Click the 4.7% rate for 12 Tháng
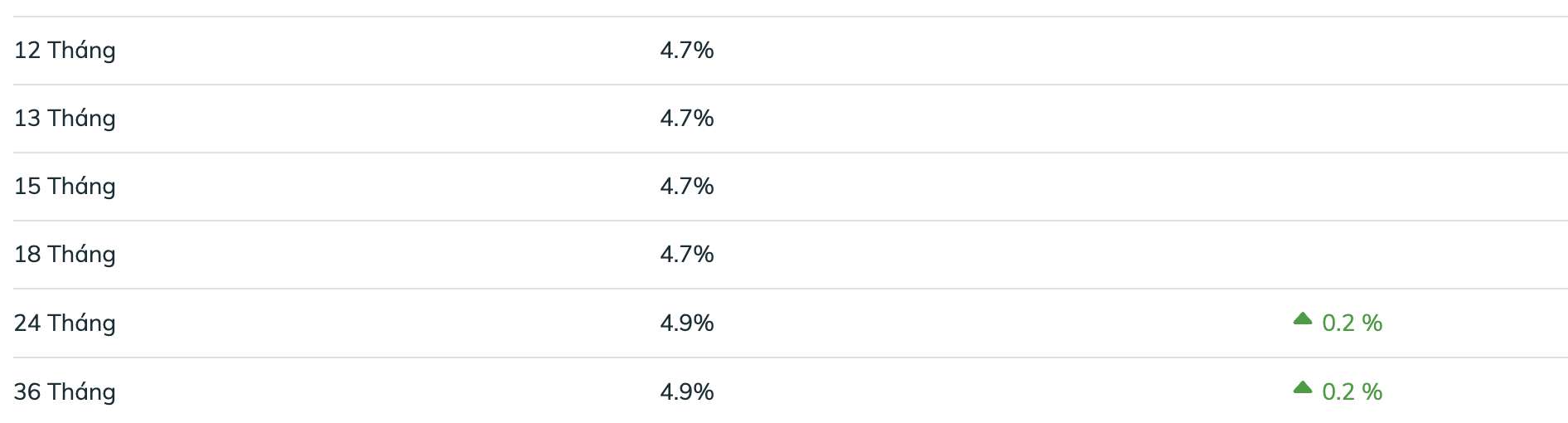Screen dimensions: 1568x423 click(687, 51)
